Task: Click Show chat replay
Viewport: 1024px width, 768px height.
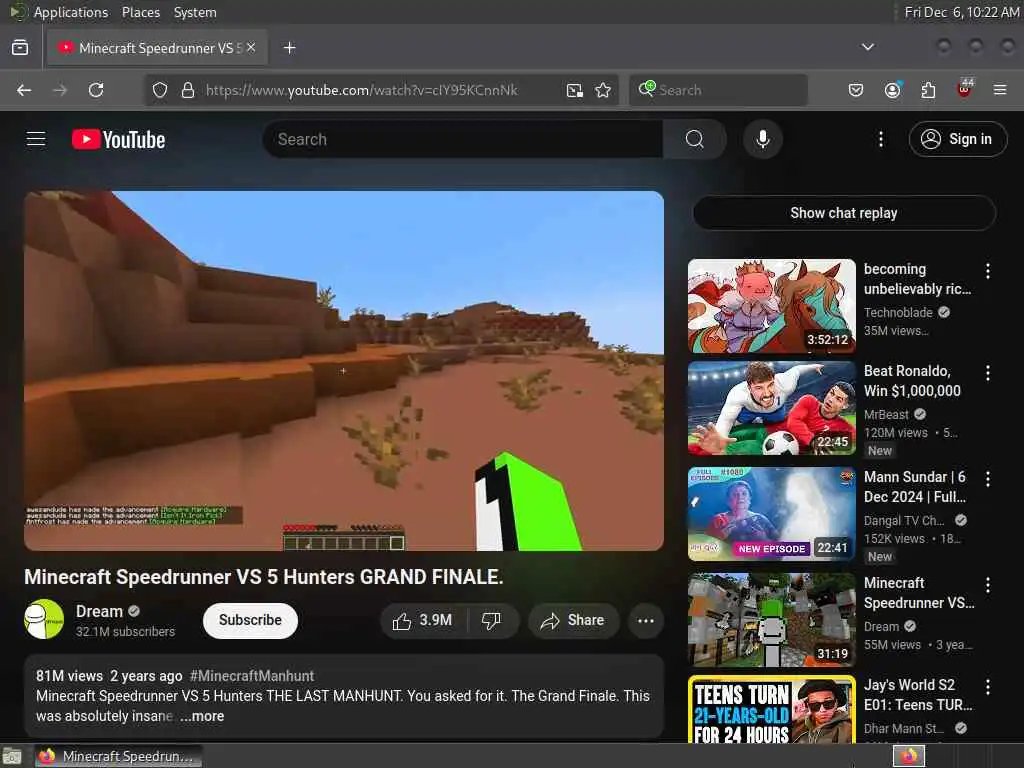Action: coord(844,213)
